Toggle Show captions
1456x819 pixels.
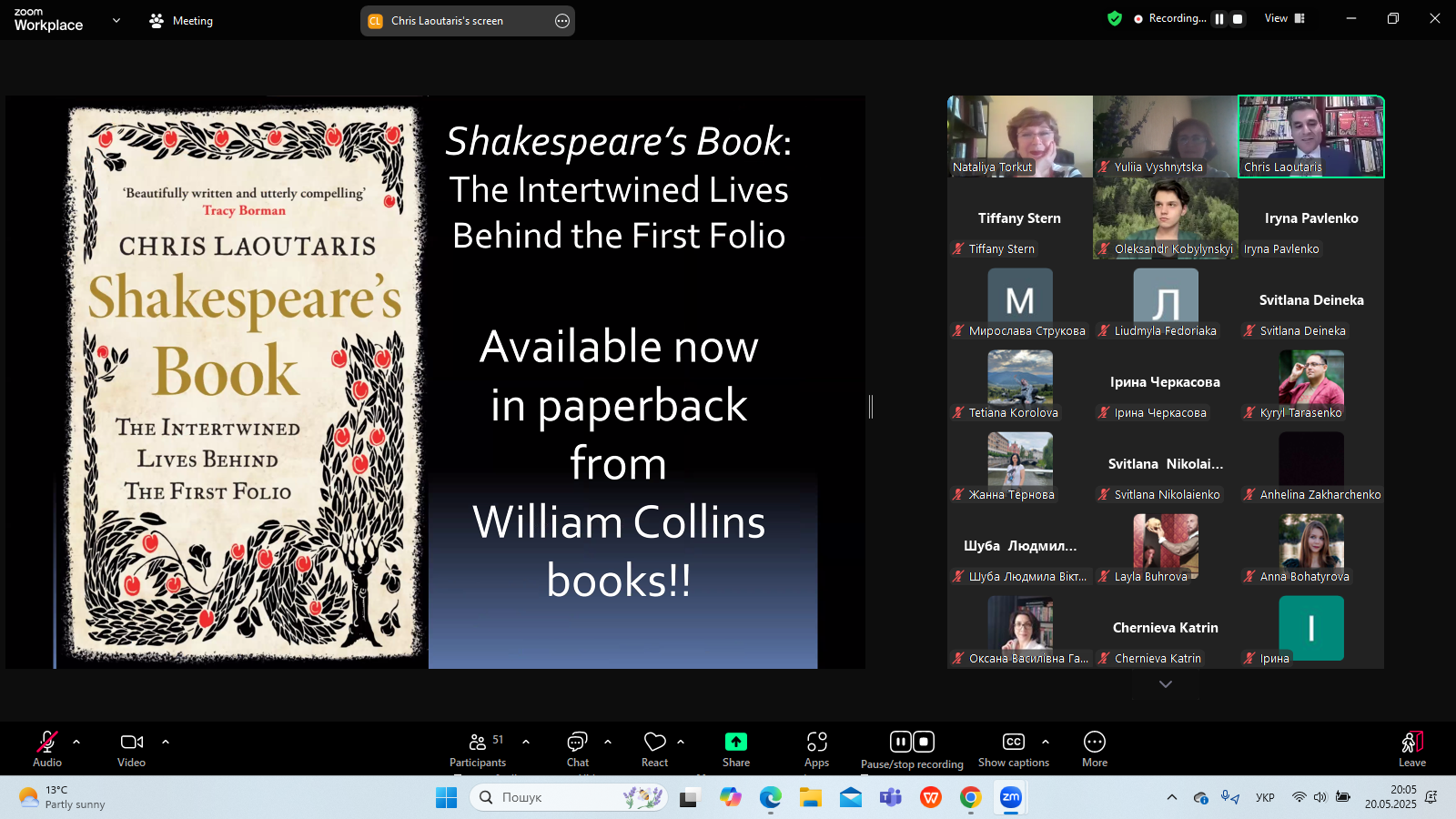coord(1013,749)
